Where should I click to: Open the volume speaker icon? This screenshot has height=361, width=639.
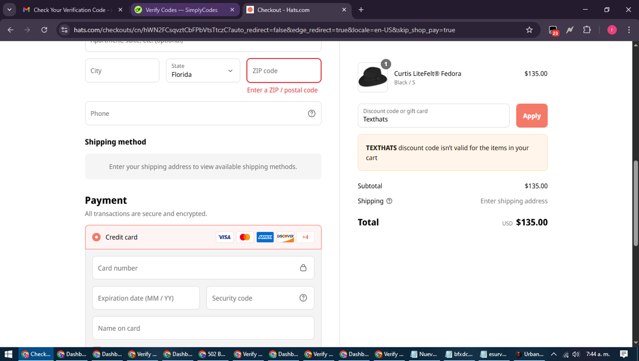576,354
